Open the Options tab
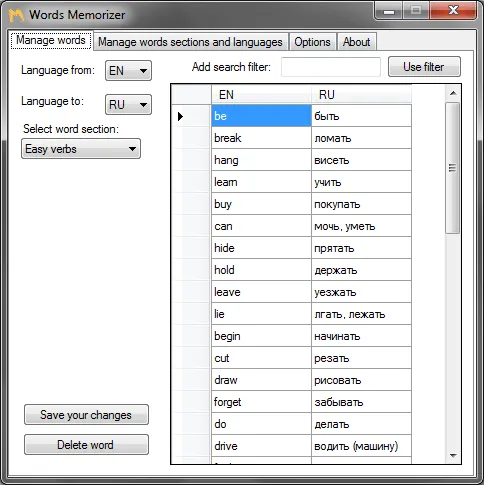484x485 pixels. 312,42
